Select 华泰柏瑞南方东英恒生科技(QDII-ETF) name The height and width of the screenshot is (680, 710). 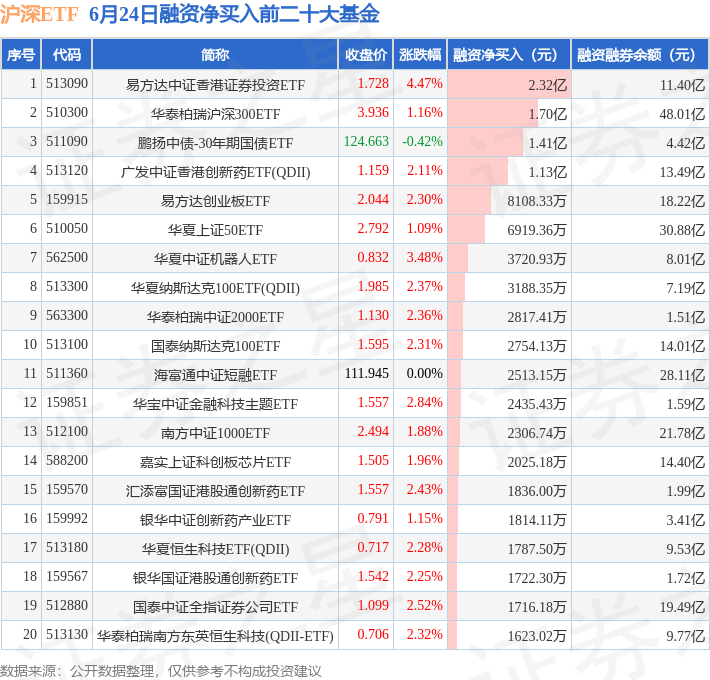tap(216, 635)
